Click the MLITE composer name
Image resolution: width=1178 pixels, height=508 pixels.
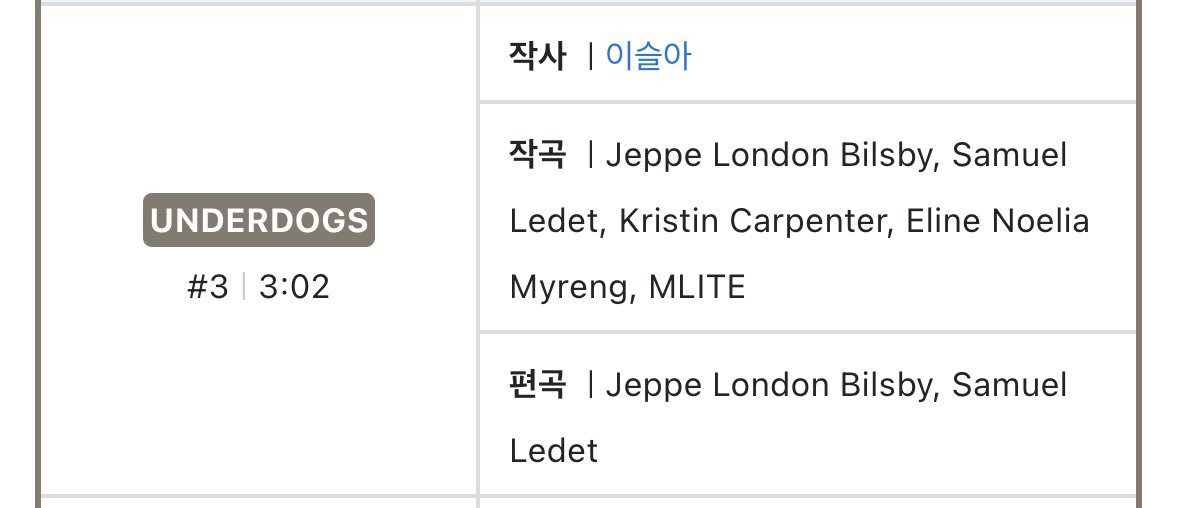tap(697, 288)
